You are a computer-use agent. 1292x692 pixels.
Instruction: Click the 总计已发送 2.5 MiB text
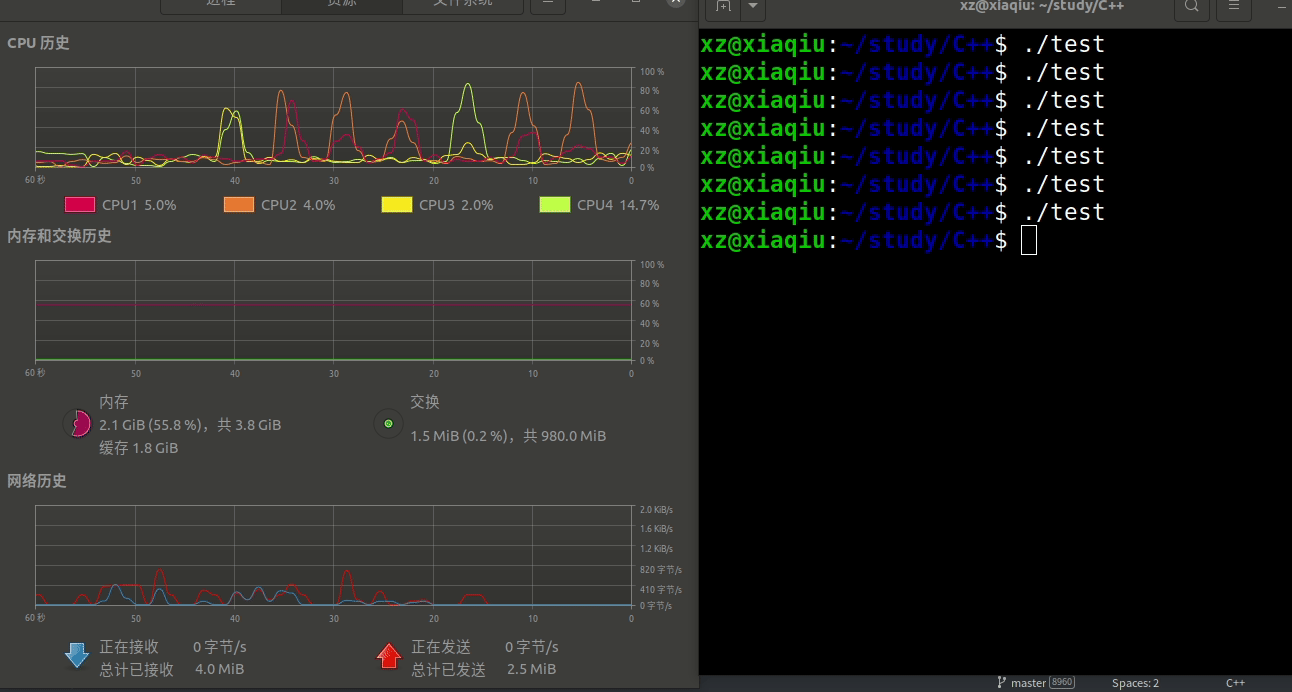(483, 669)
